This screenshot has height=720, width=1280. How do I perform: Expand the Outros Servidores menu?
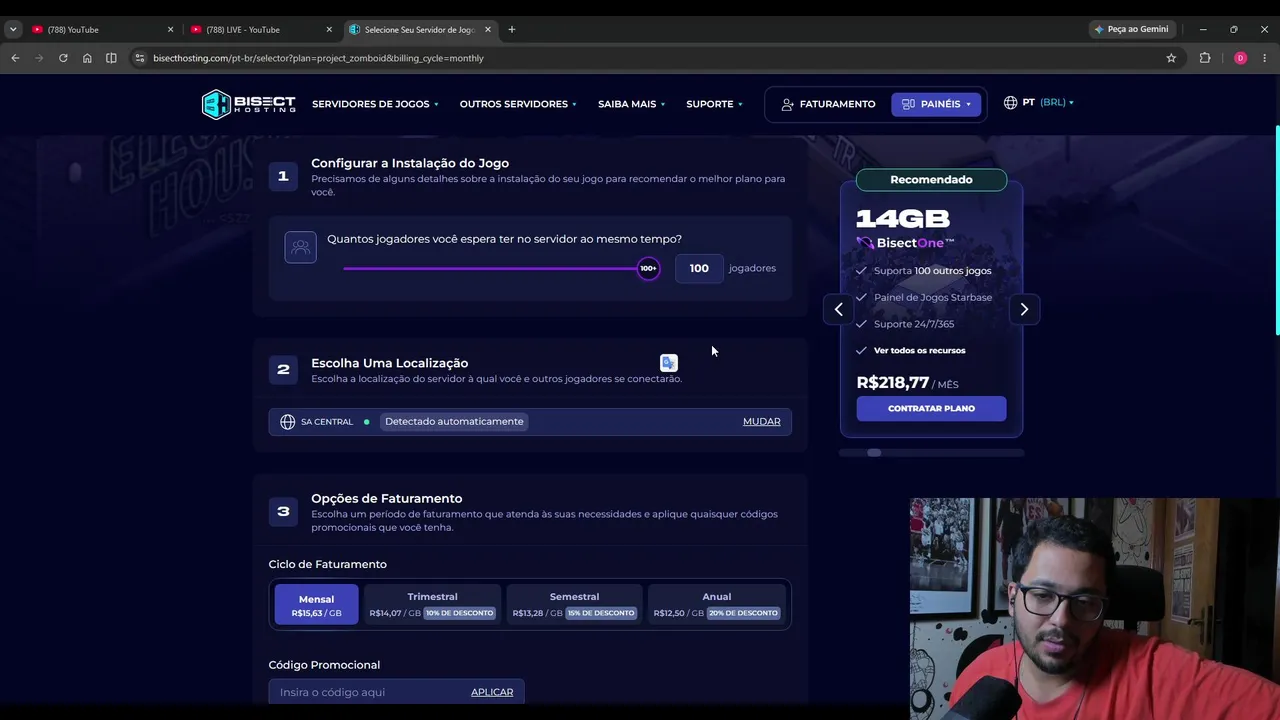(518, 104)
